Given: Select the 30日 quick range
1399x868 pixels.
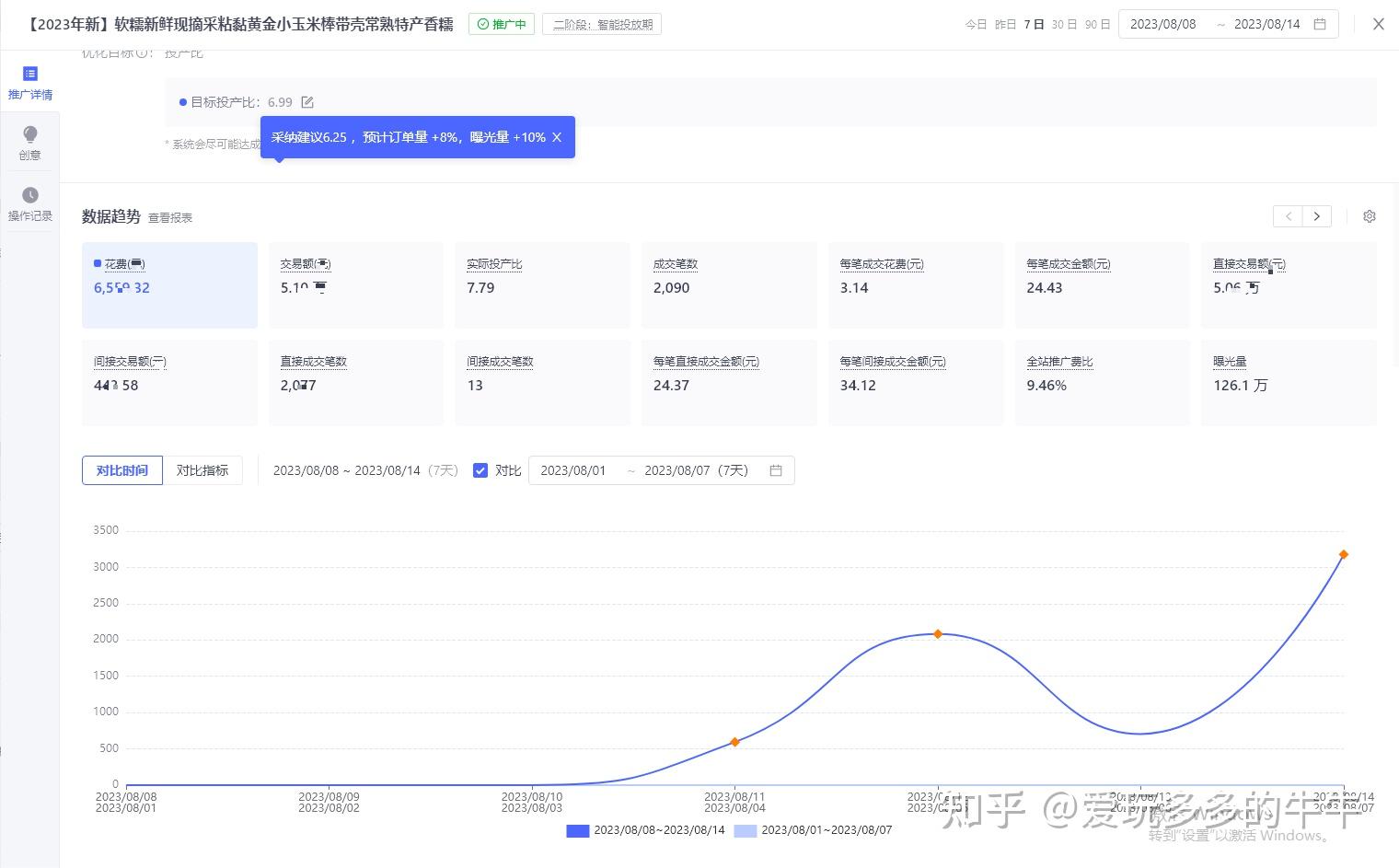Looking at the screenshot, I should coord(1064,25).
